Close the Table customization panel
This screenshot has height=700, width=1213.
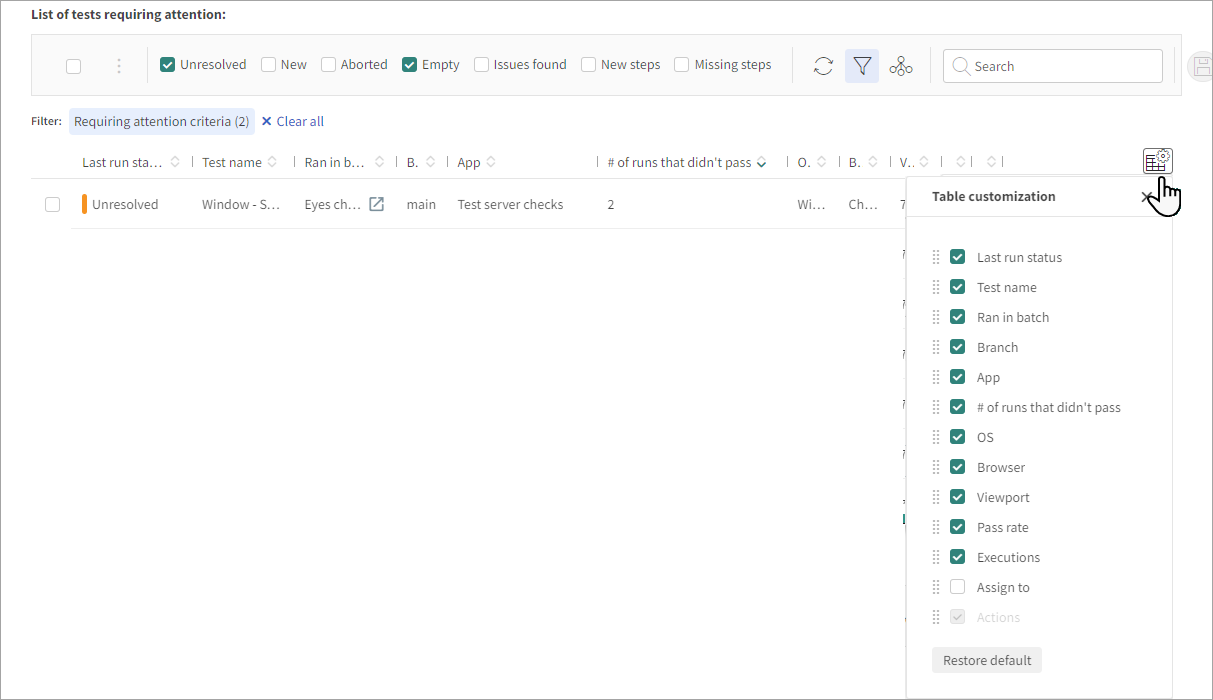(1146, 197)
